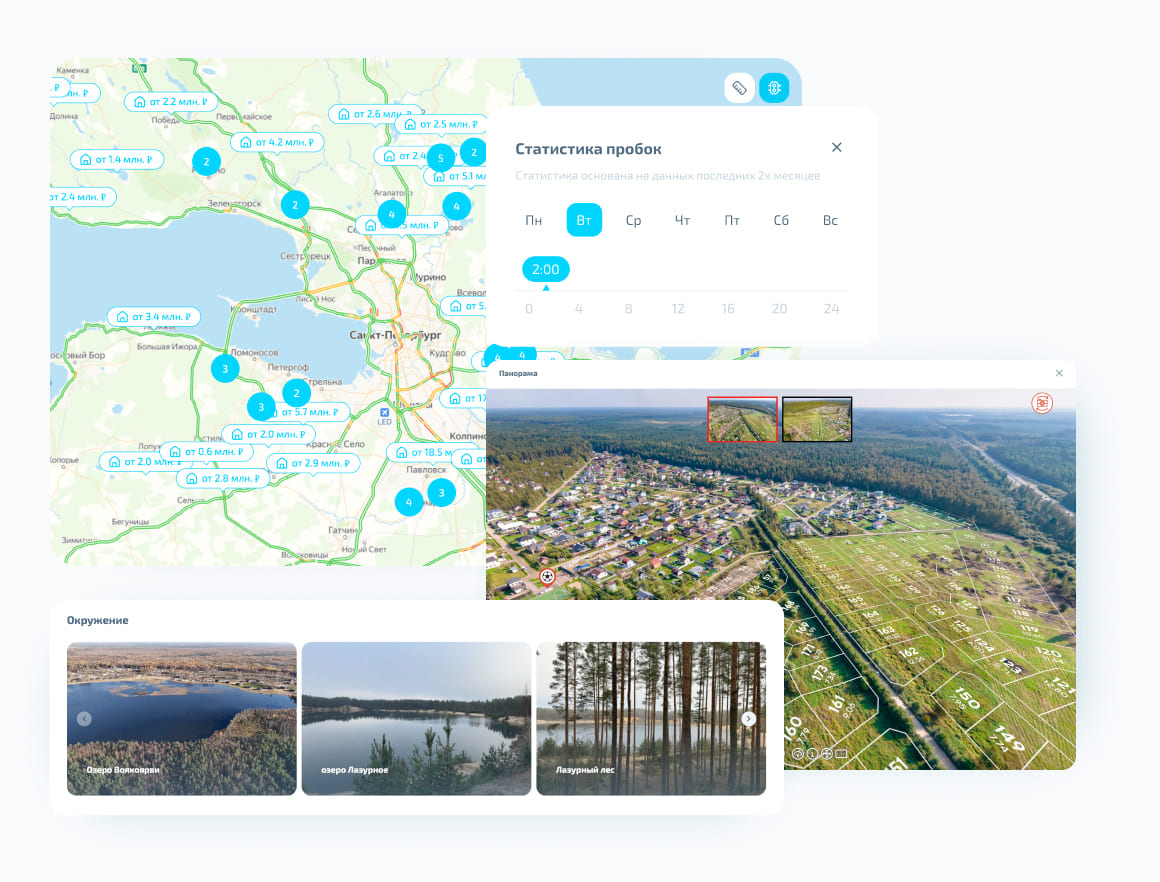1160x882 pixels.
Task: Click the soccer ball marker in the panorama
Action: pyautogui.click(x=547, y=576)
